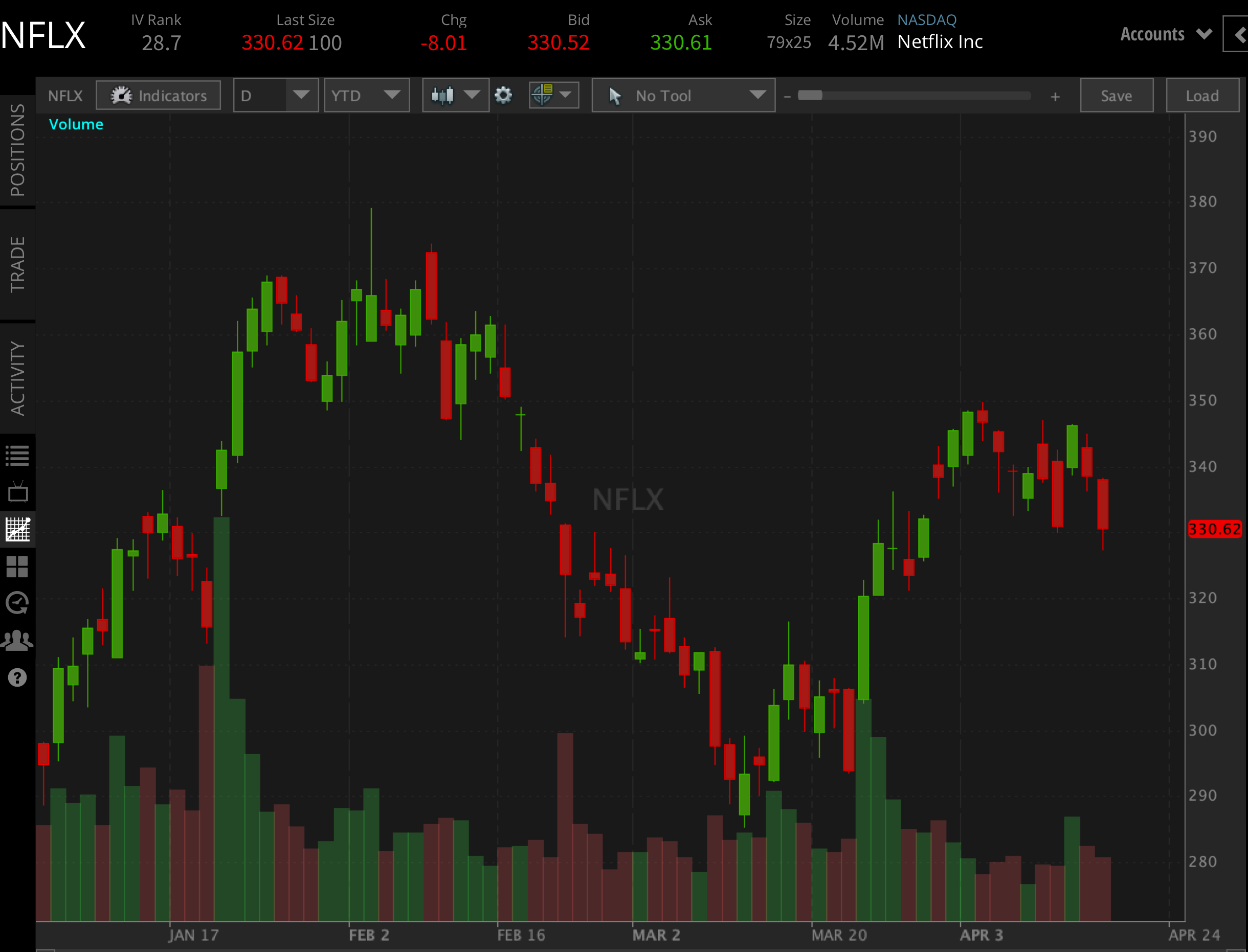Adjust the chart zoom slider handle

pyautogui.click(x=810, y=95)
